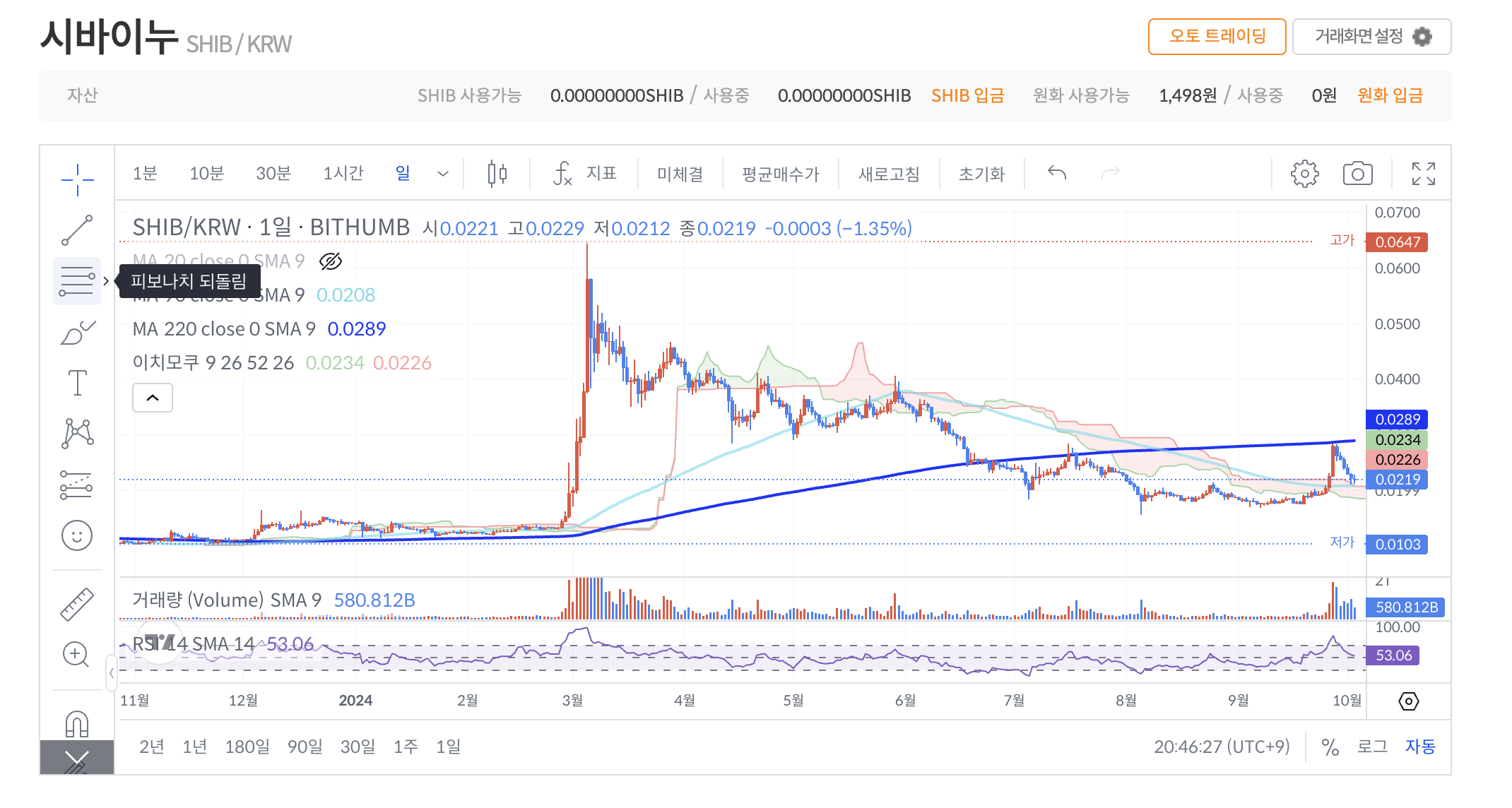Enter fullscreen chart mode
This screenshot has width=1512, height=808.
(x=1423, y=174)
